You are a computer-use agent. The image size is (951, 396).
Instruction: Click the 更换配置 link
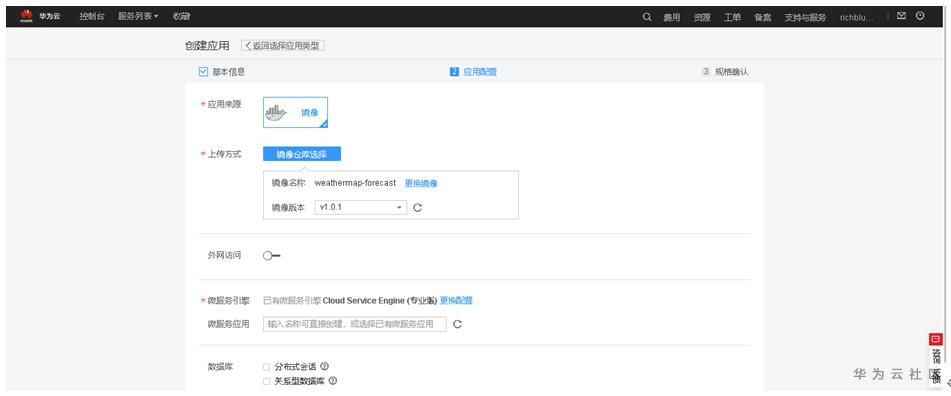456,300
